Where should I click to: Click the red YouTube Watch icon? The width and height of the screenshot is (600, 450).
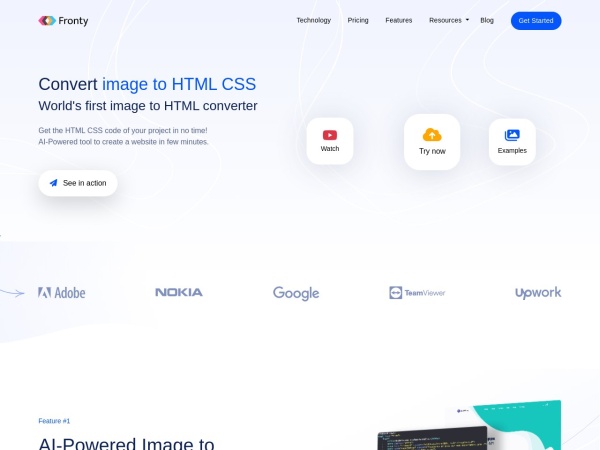pos(330,135)
